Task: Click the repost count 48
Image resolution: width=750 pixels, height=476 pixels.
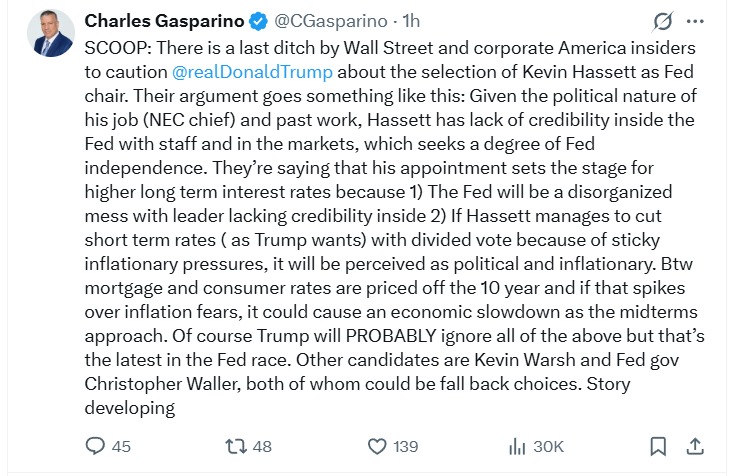Action: 262,446
